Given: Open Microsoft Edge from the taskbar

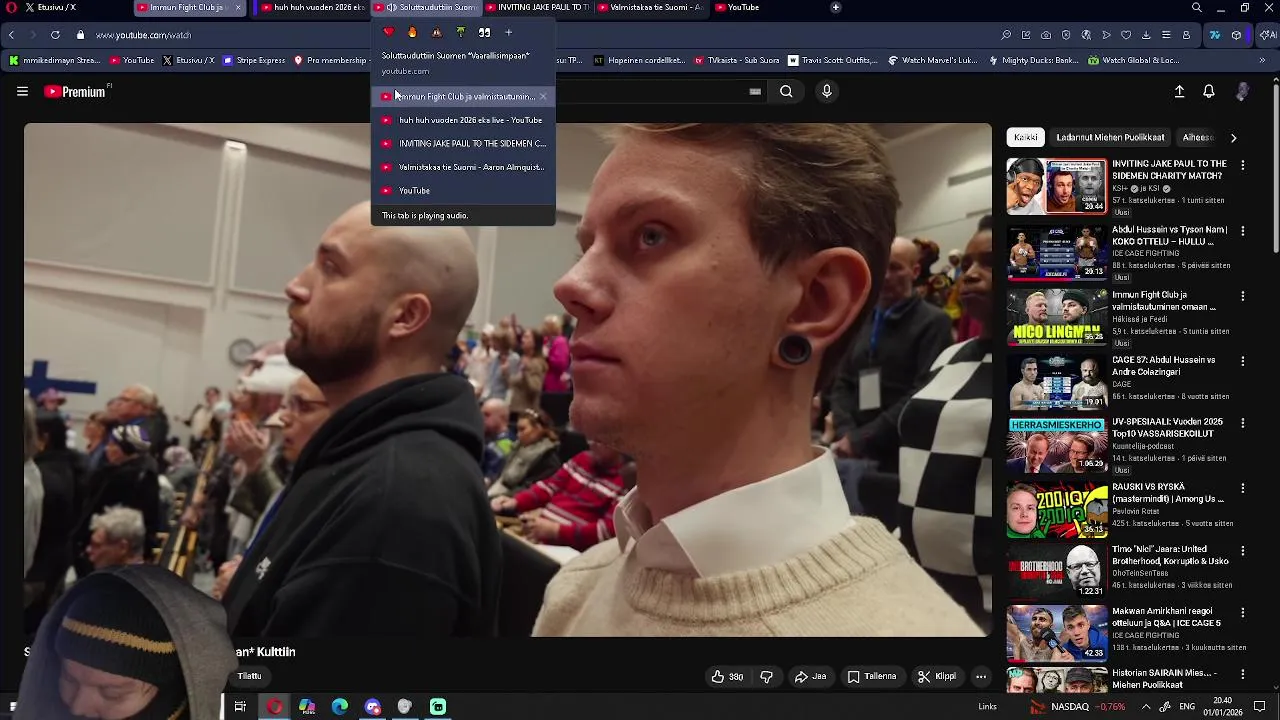Looking at the screenshot, I should point(340,707).
